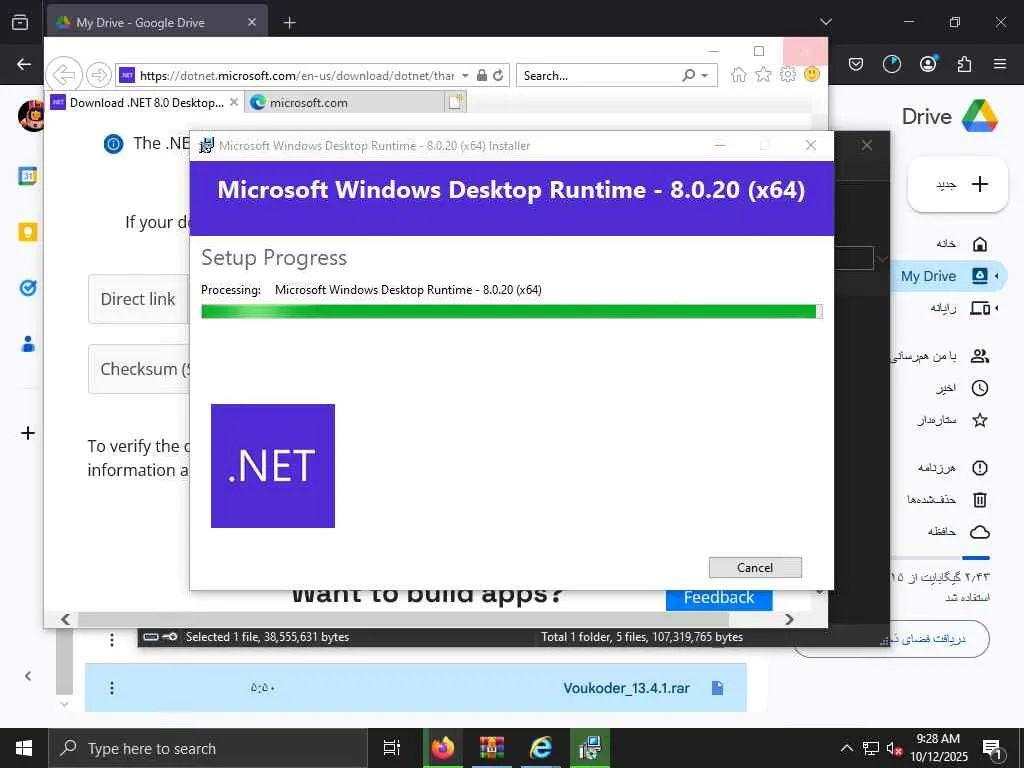Image resolution: width=1024 pixels, height=768 pixels.
Task: Click the security lock icon in address bar
Action: 482,75
